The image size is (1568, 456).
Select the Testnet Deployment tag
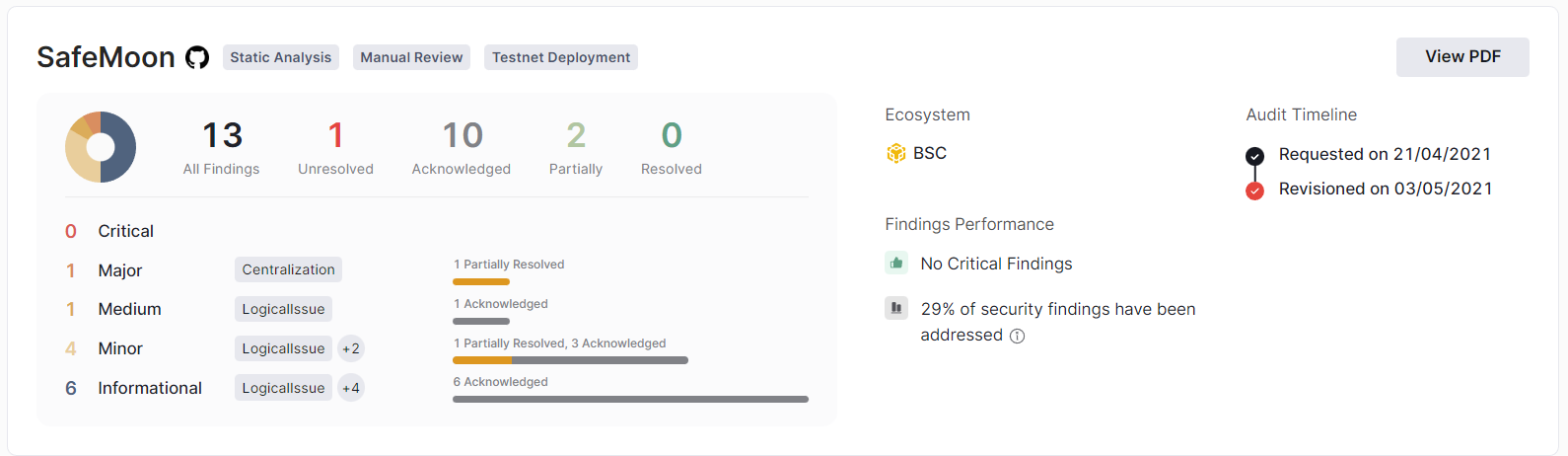561,57
